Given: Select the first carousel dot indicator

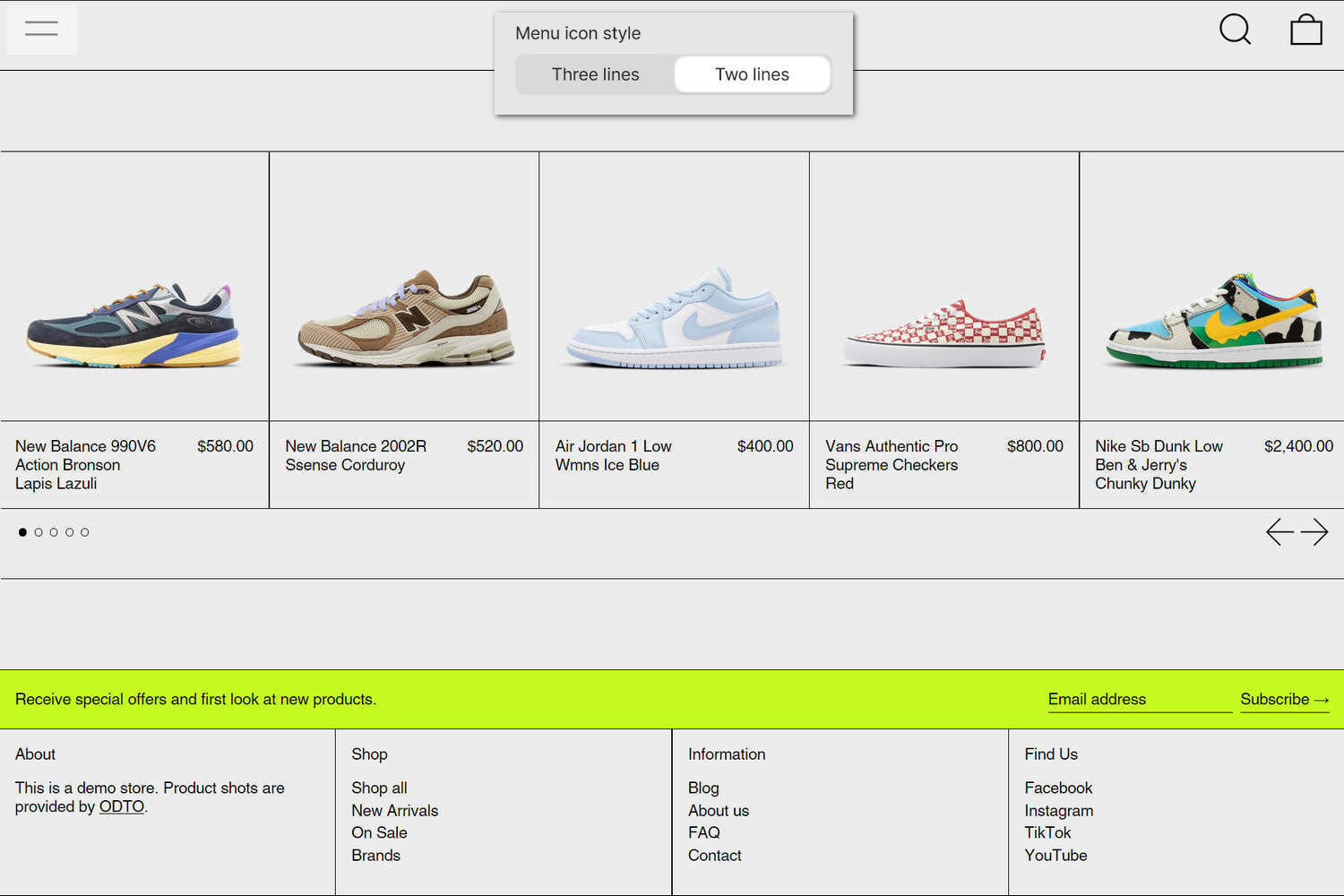Looking at the screenshot, I should click(x=22, y=531).
